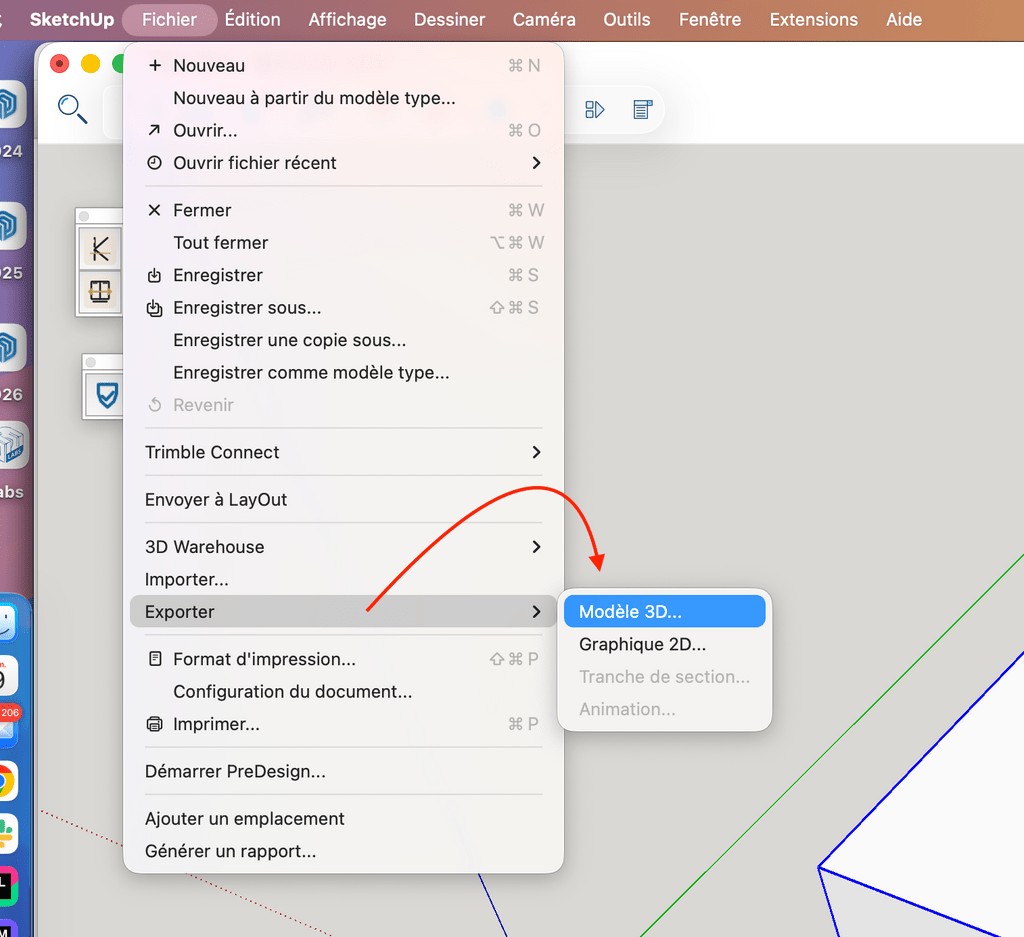Click Démarrer PreDesign...
Viewport: 1024px width, 937px height.
click(x=344, y=771)
